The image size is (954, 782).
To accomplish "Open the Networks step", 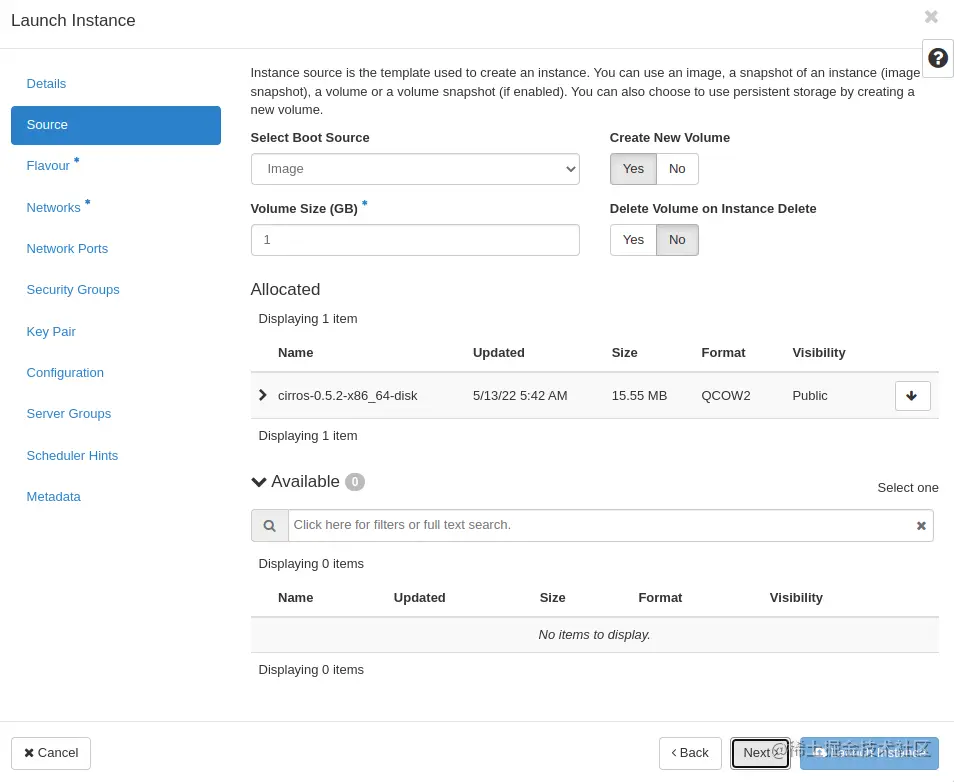I will [x=53, y=207].
